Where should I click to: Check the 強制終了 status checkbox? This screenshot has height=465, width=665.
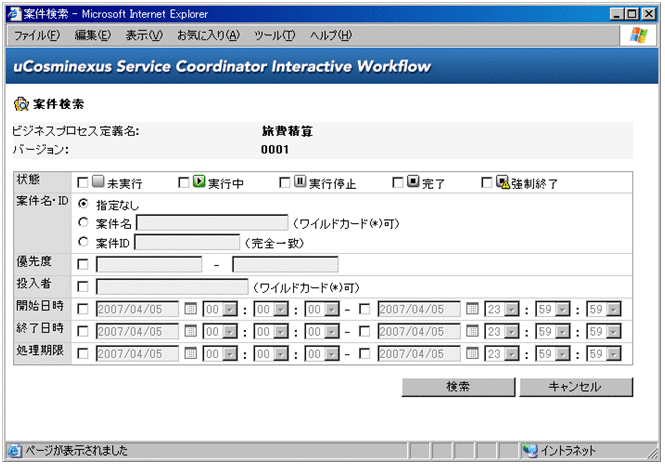coord(487,183)
